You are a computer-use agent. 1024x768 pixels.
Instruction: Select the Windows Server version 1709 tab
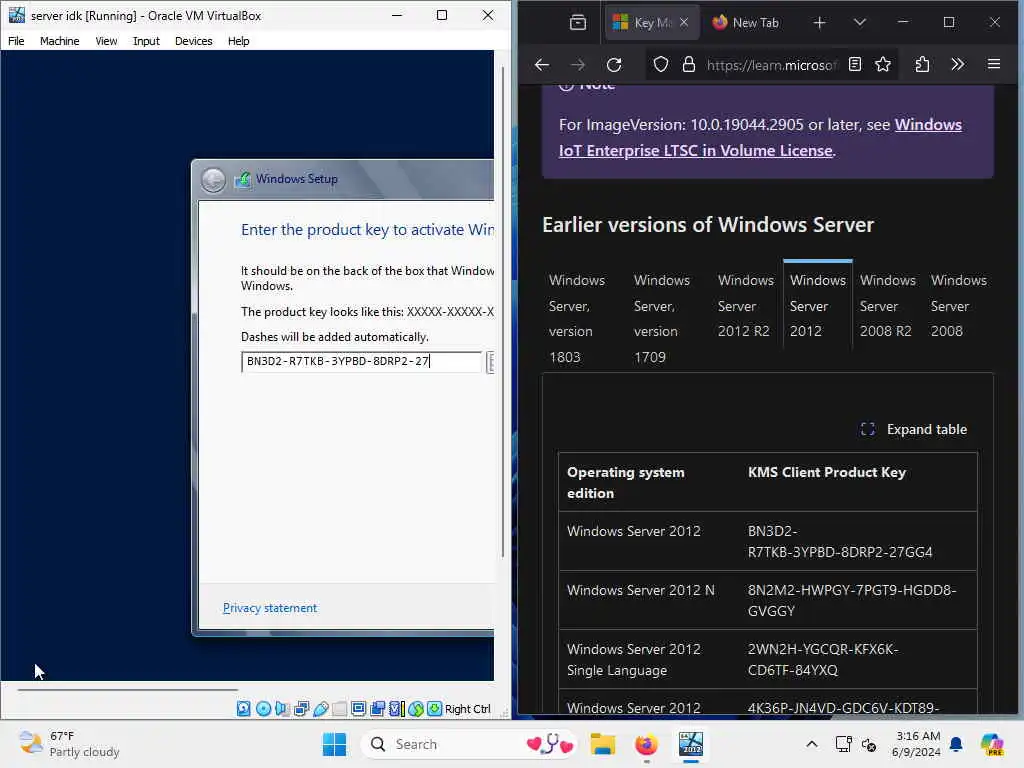pyautogui.click(x=662, y=318)
